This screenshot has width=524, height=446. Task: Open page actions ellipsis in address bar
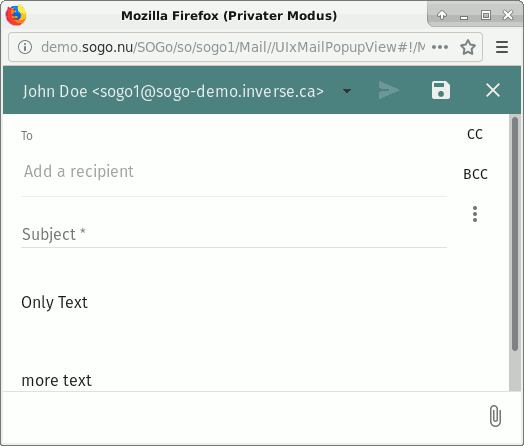click(x=440, y=47)
